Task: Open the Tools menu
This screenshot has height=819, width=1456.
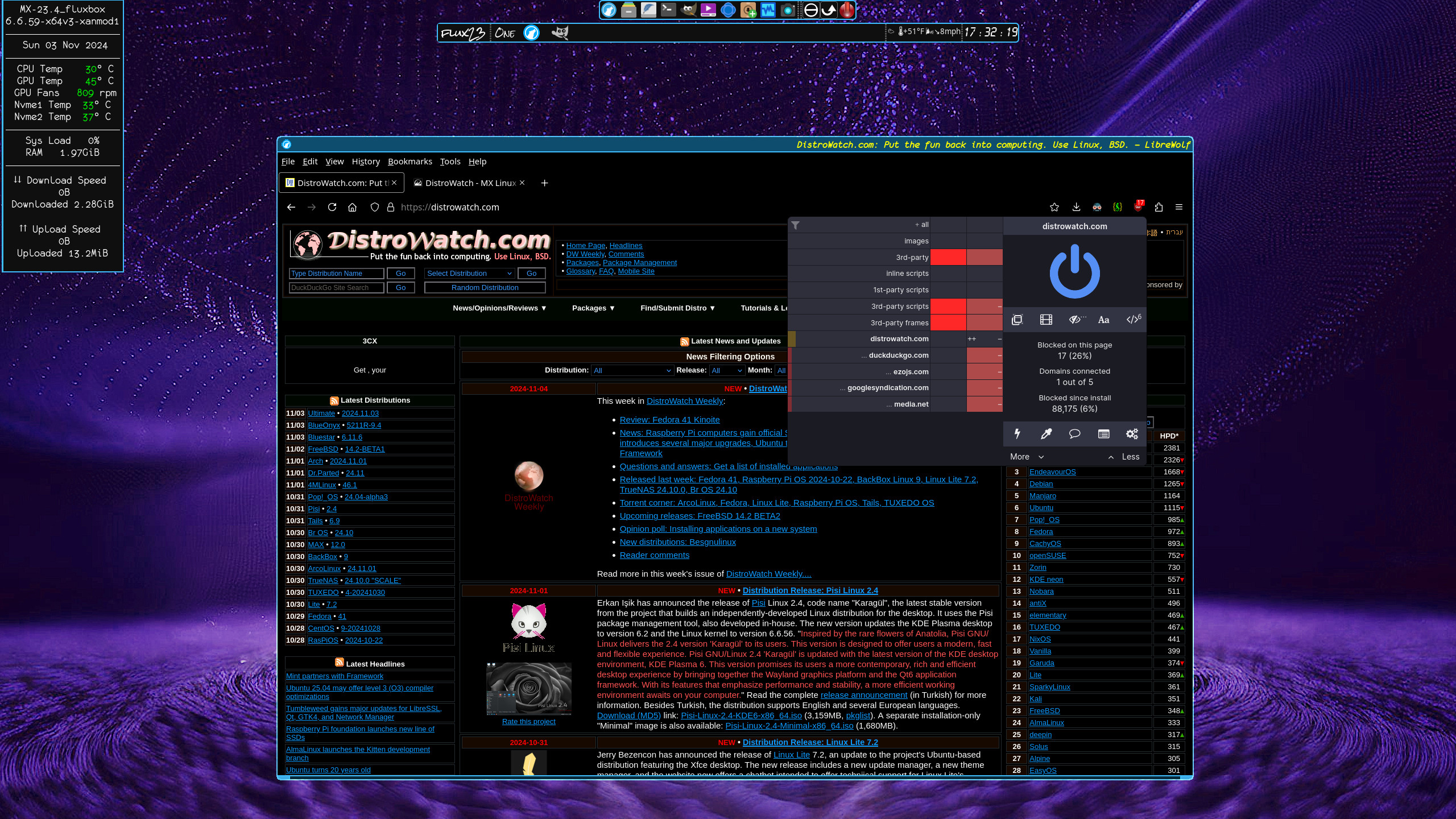Action: [450, 162]
